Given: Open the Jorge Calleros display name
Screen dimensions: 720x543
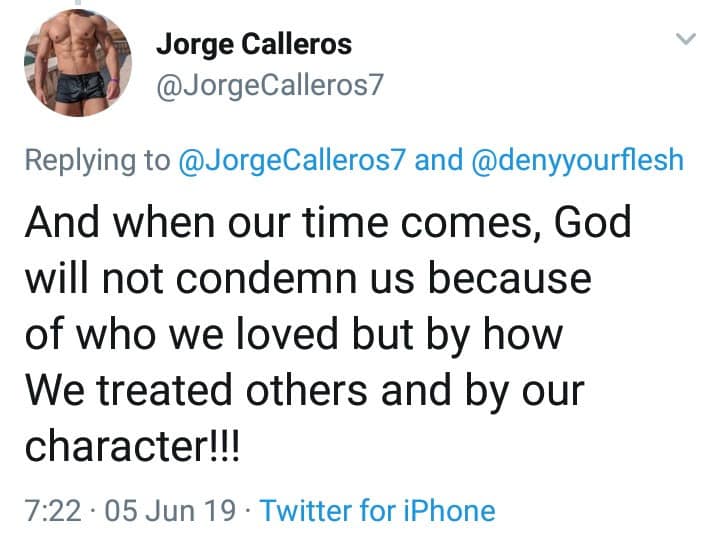Looking at the screenshot, I should (x=253, y=46).
